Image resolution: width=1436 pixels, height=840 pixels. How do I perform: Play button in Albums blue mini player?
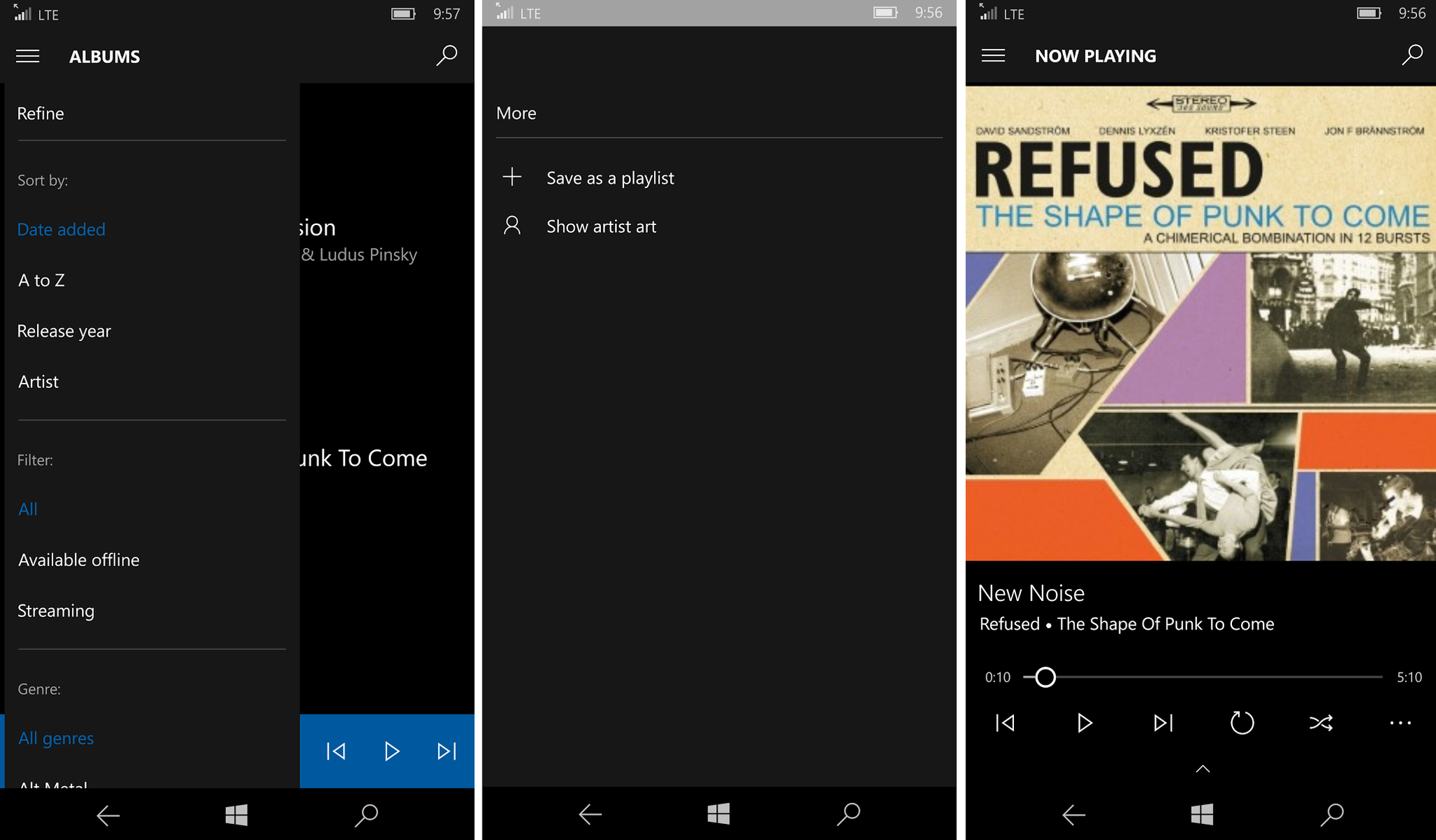tap(391, 752)
